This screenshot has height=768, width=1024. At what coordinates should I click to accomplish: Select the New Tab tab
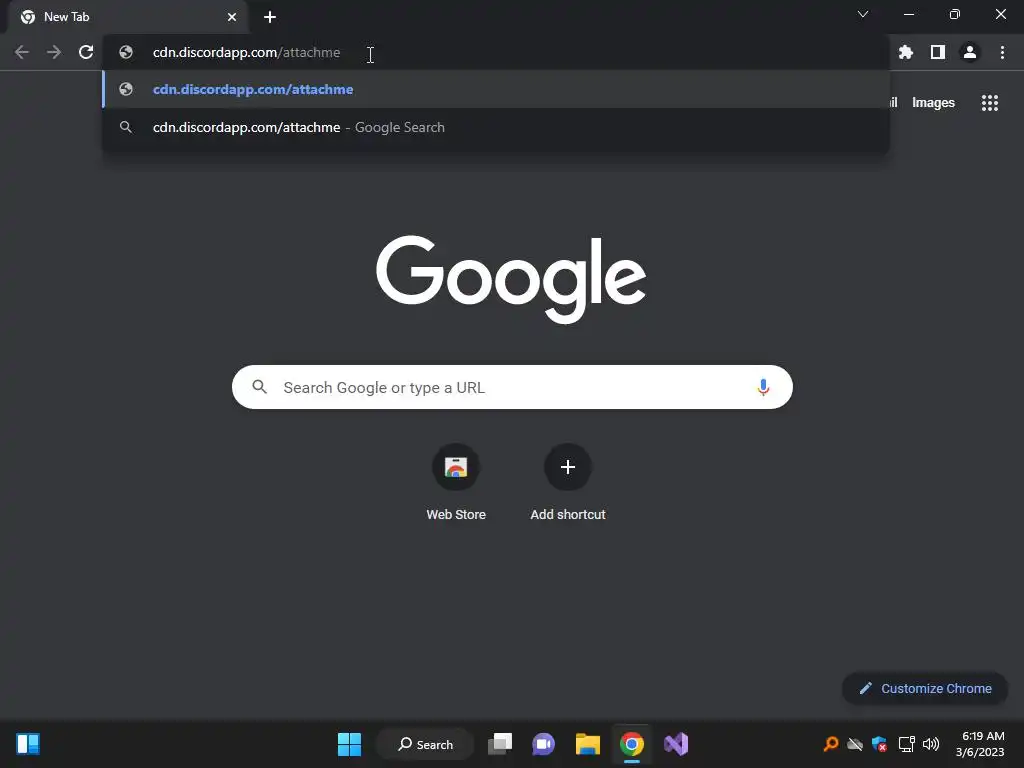pos(128,17)
